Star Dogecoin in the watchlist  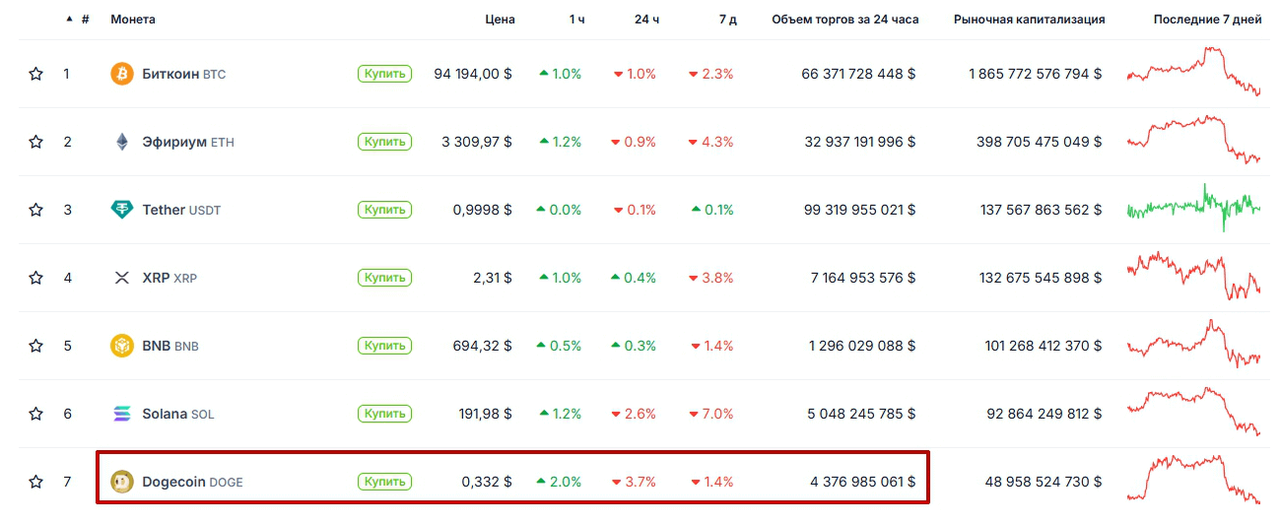coord(36,482)
